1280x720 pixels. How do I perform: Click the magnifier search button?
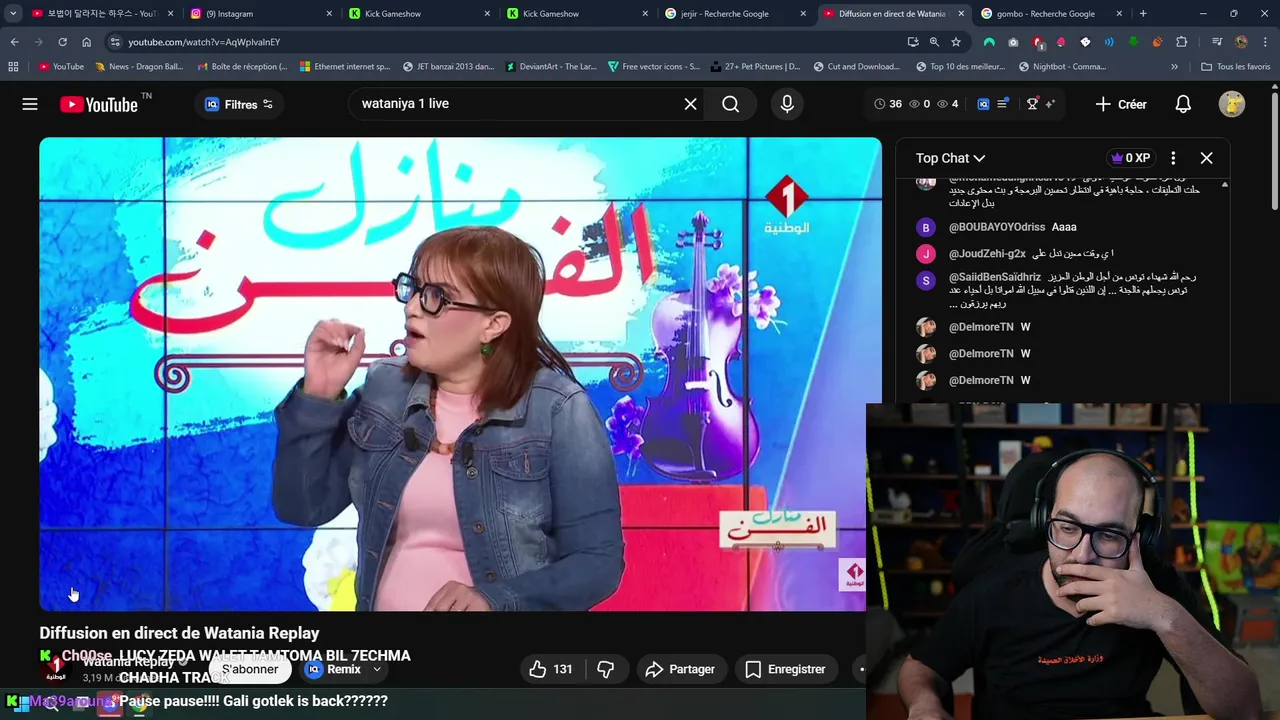[x=731, y=104]
